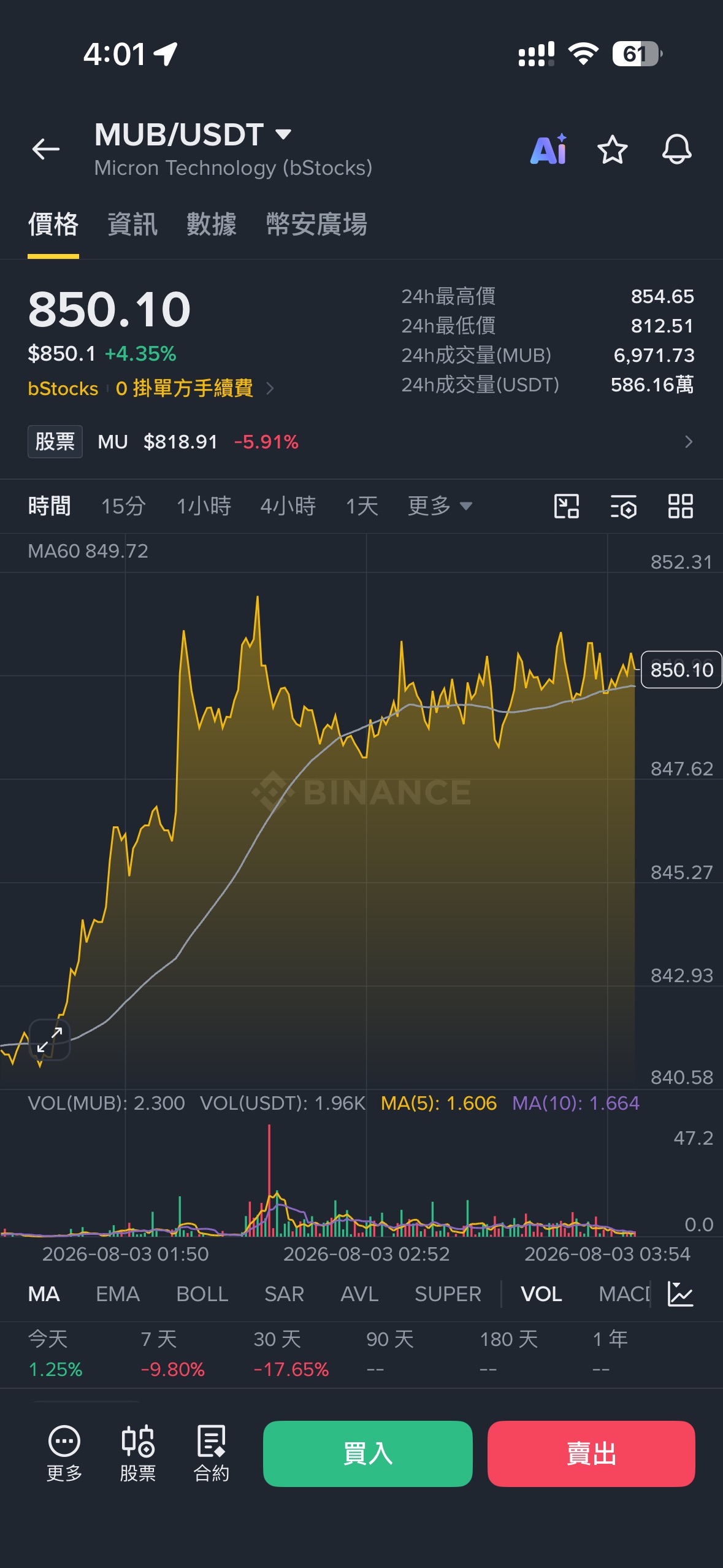
Task: Toggle the AVL indicator
Action: [359, 1294]
